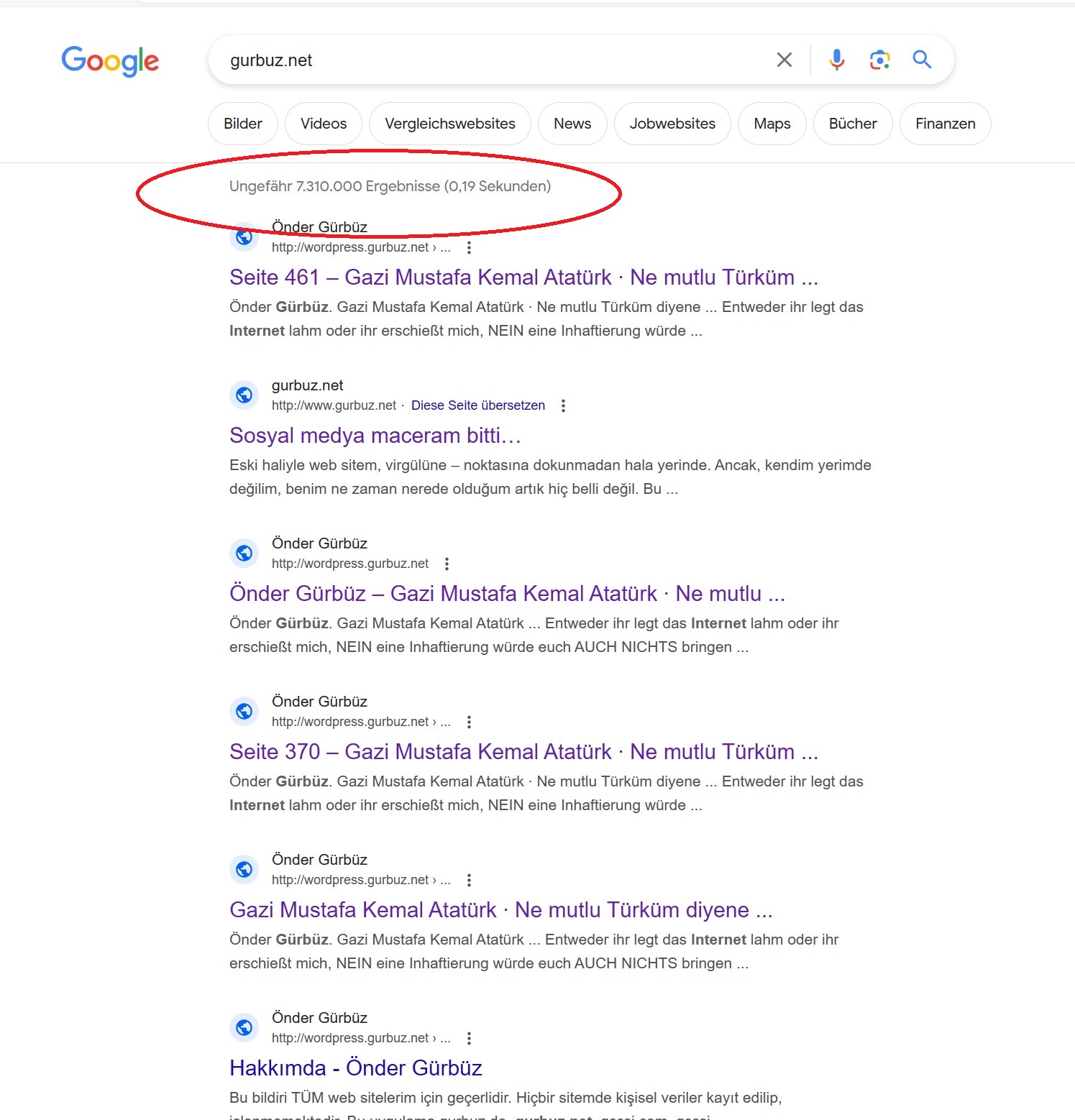The image size is (1075, 1120).
Task: Click the blue magnifying glass search icon
Action: 922,60
